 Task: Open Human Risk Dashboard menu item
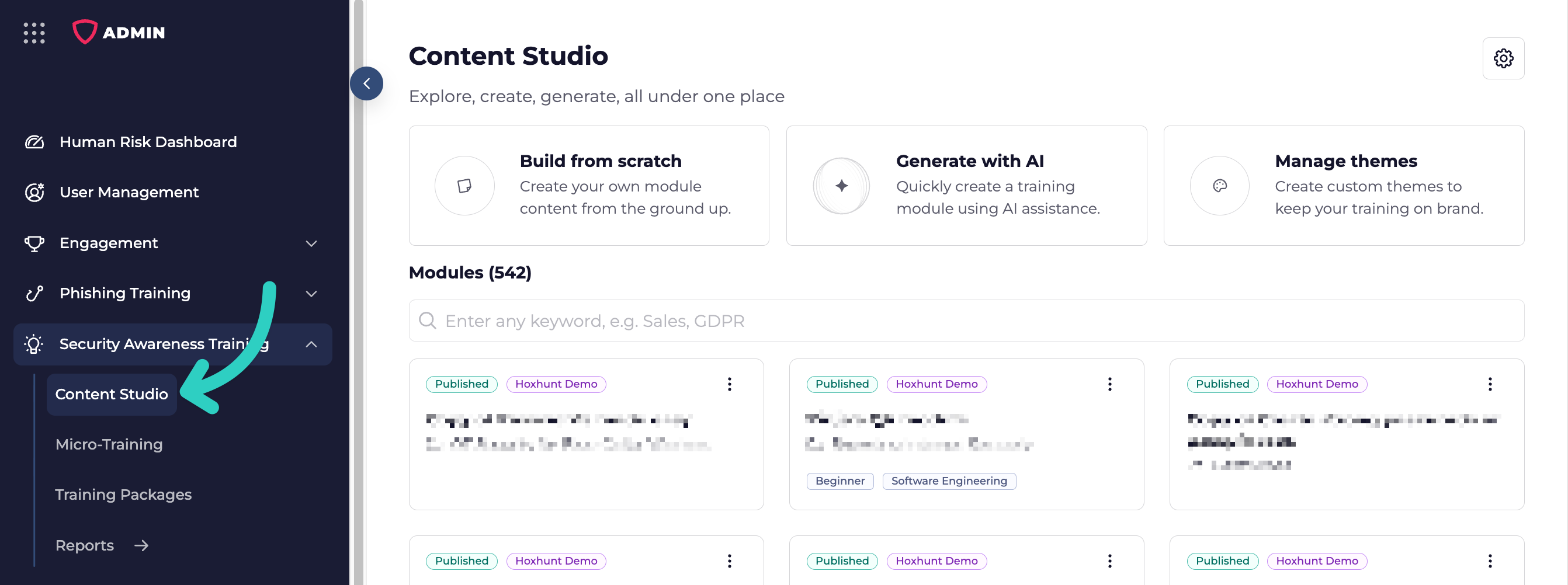coord(148,142)
